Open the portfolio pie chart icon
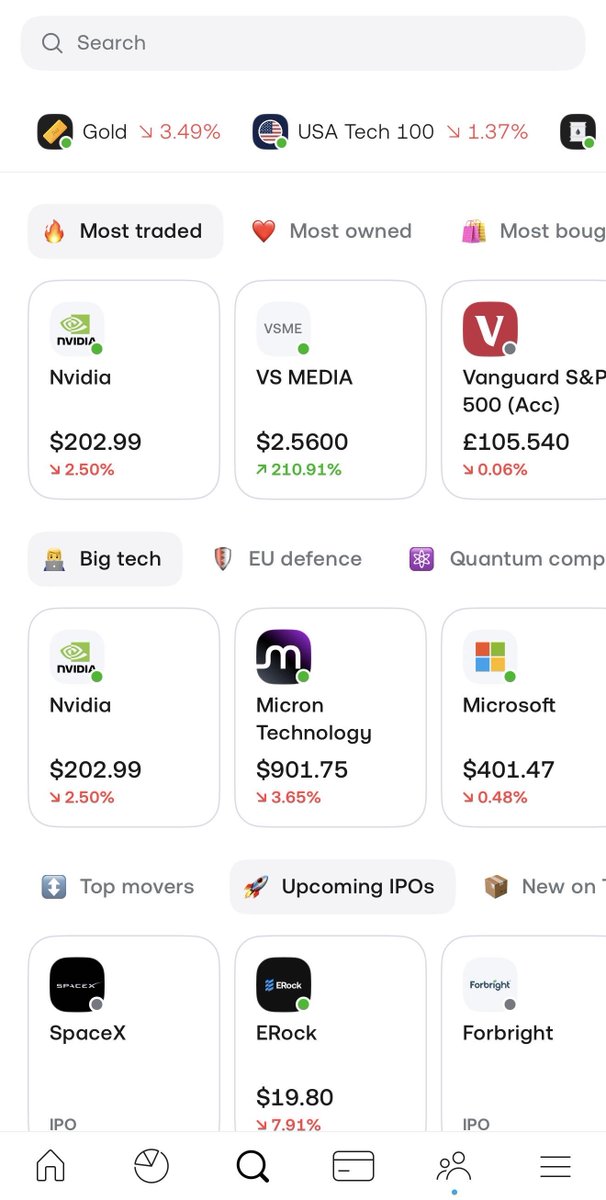The width and height of the screenshot is (606, 1200). (151, 1165)
